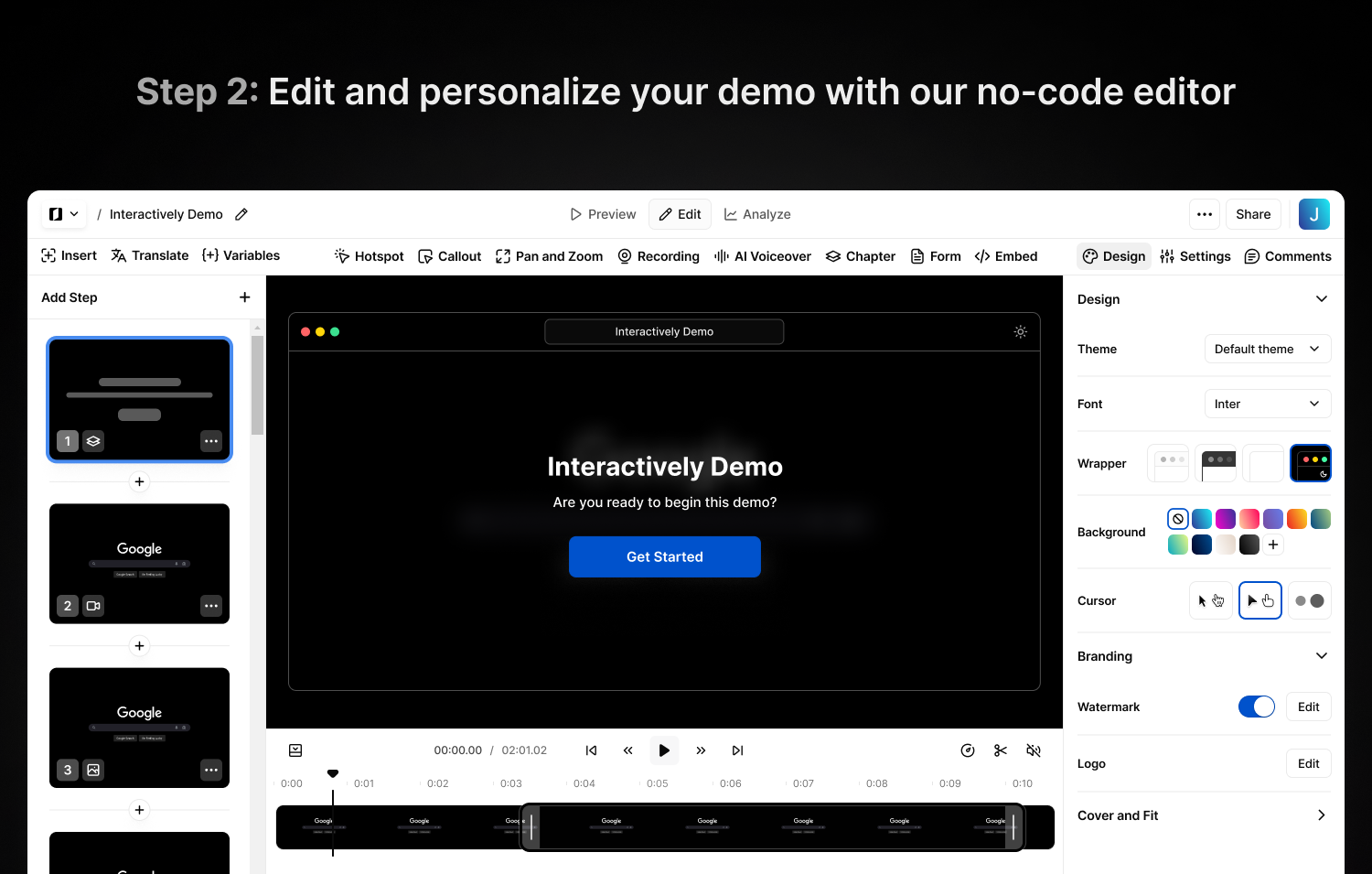Open the user avatar J menu
This screenshot has width=1372, height=874.
tap(1314, 214)
